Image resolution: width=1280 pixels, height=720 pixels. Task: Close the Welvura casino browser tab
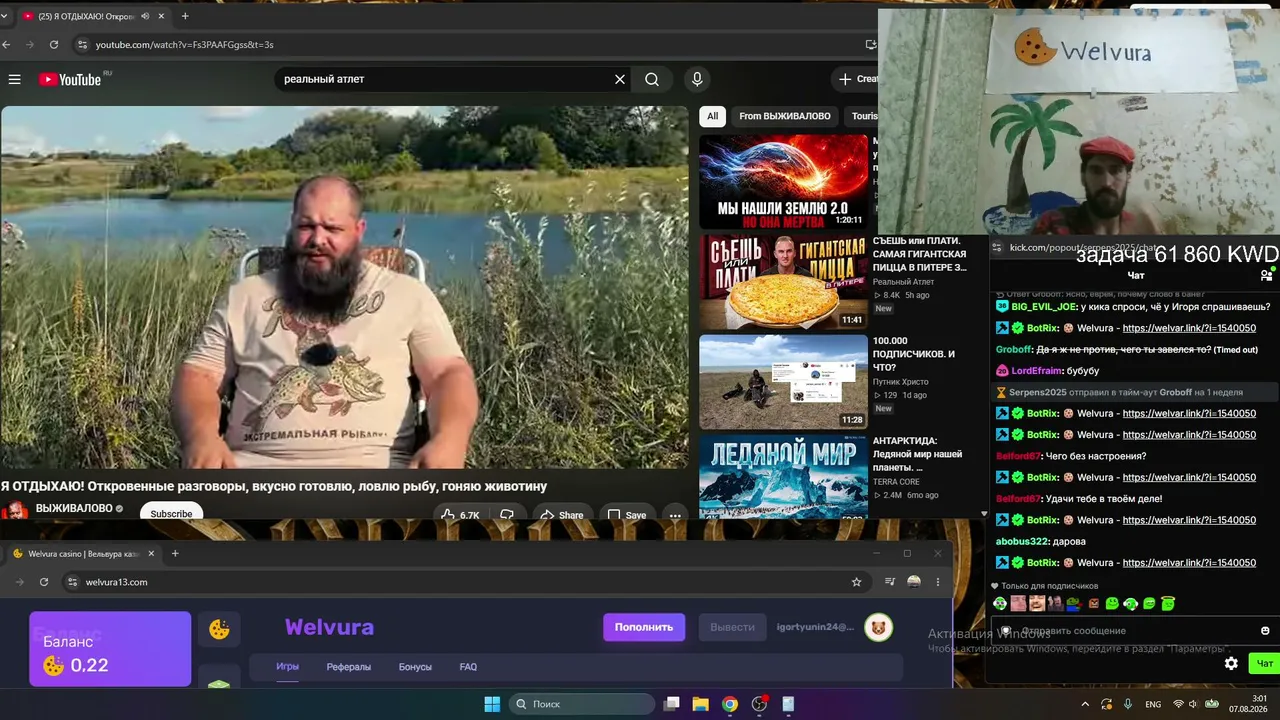[x=152, y=553]
